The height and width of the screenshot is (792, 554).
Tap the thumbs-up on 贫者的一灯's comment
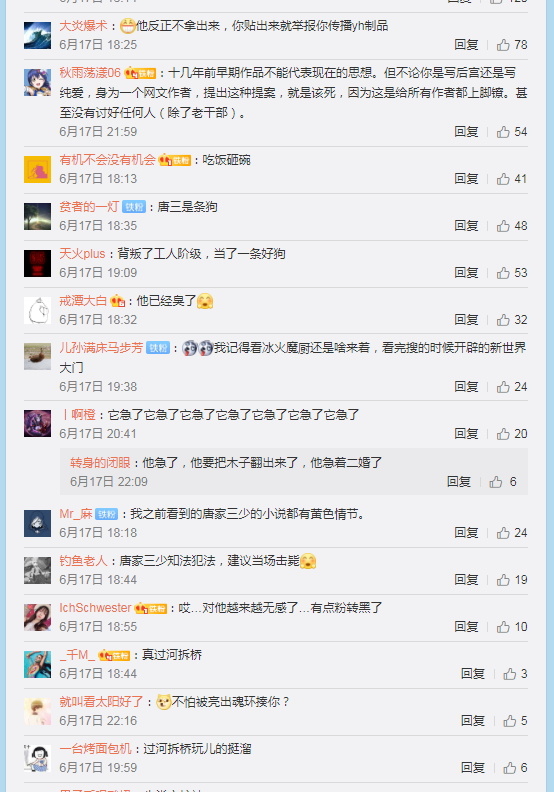click(503, 226)
